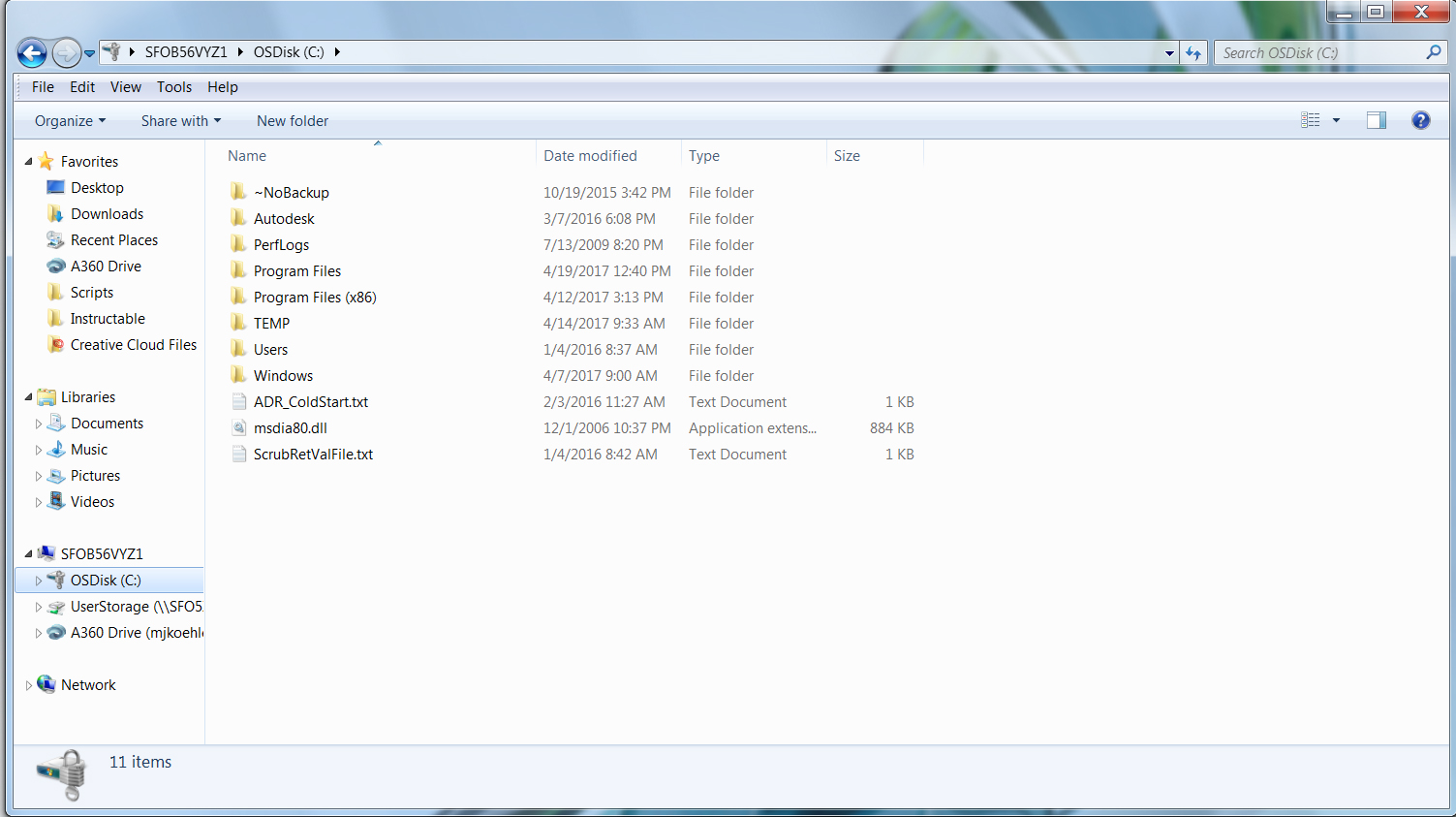This screenshot has height=817, width=1456.
Task: Click the Creative Cloud Files icon
Action: point(56,345)
